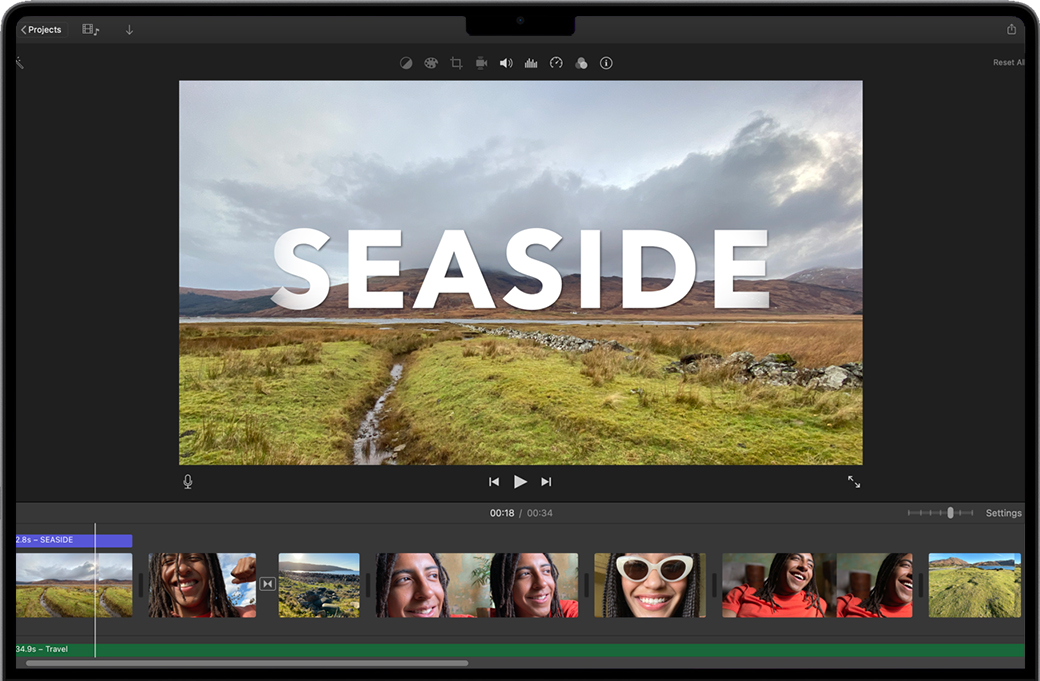Adjust the timeline zoom slider
This screenshot has height=681, width=1040.
[950, 513]
